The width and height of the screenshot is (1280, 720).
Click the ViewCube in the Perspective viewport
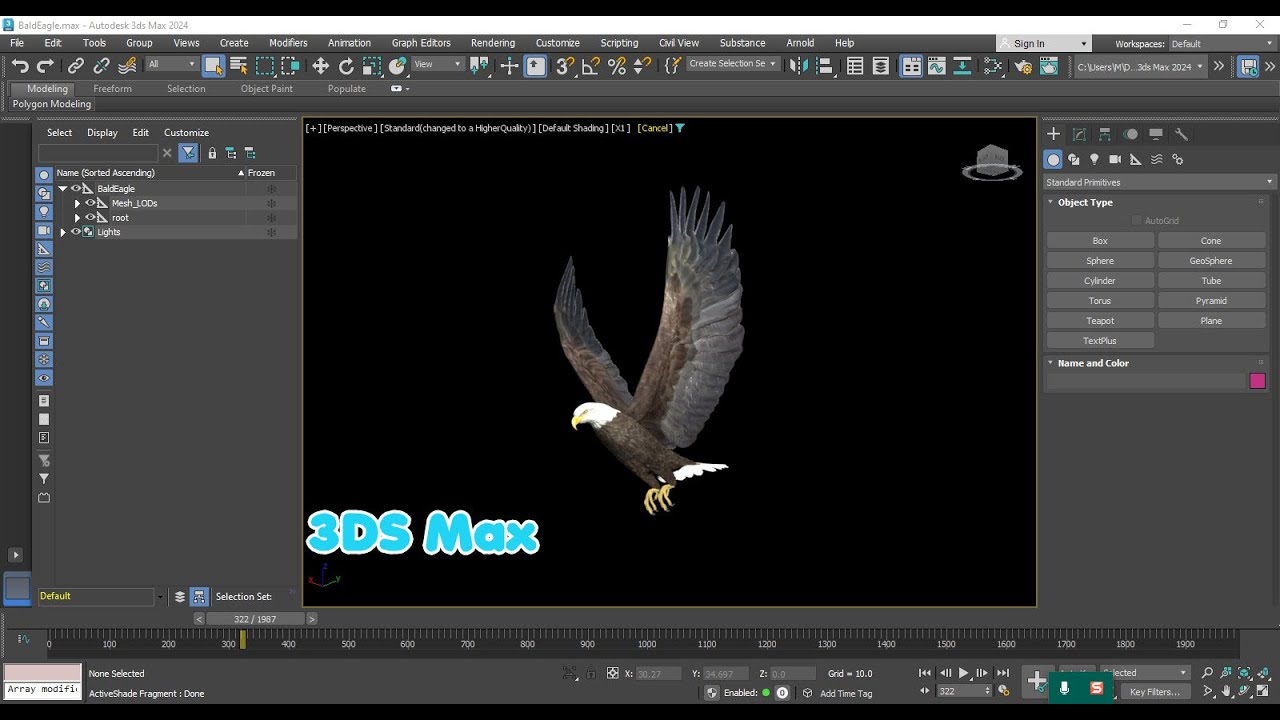click(992, 163)
